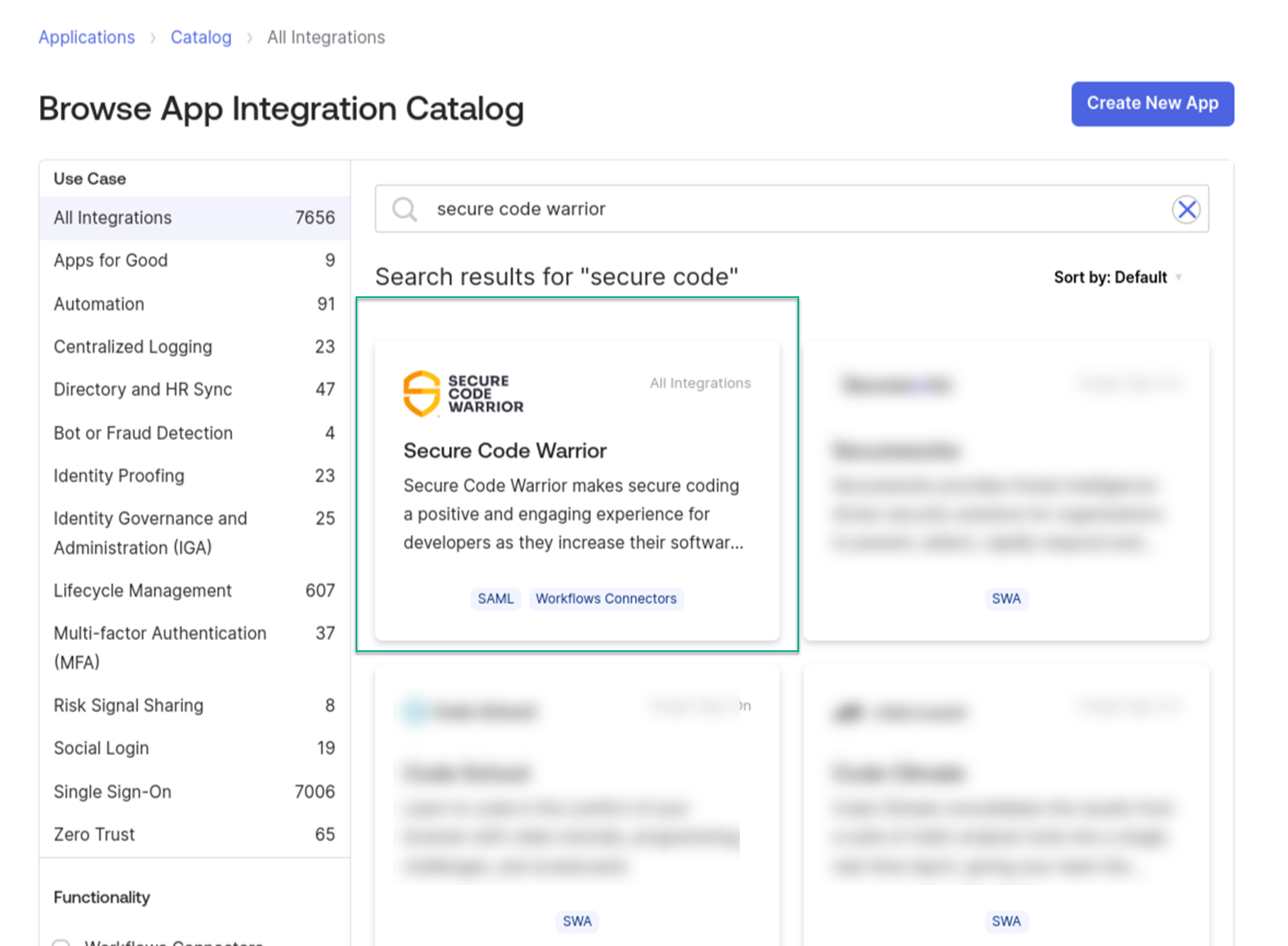Screen dimensions: 1288x946
Task: Click the Secure Code Warrior card description
Action: (x=573, y=514)
